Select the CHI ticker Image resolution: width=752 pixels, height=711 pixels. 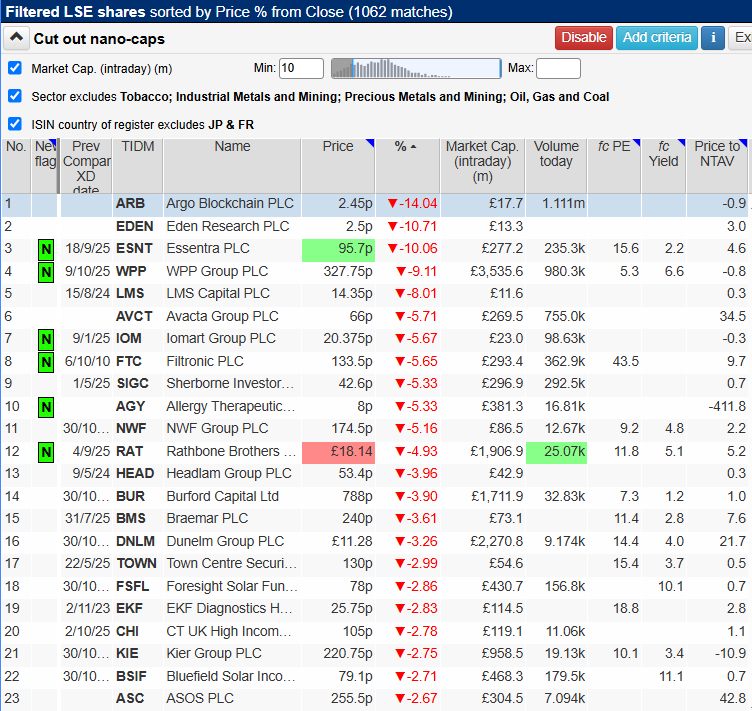coord(127,631)
